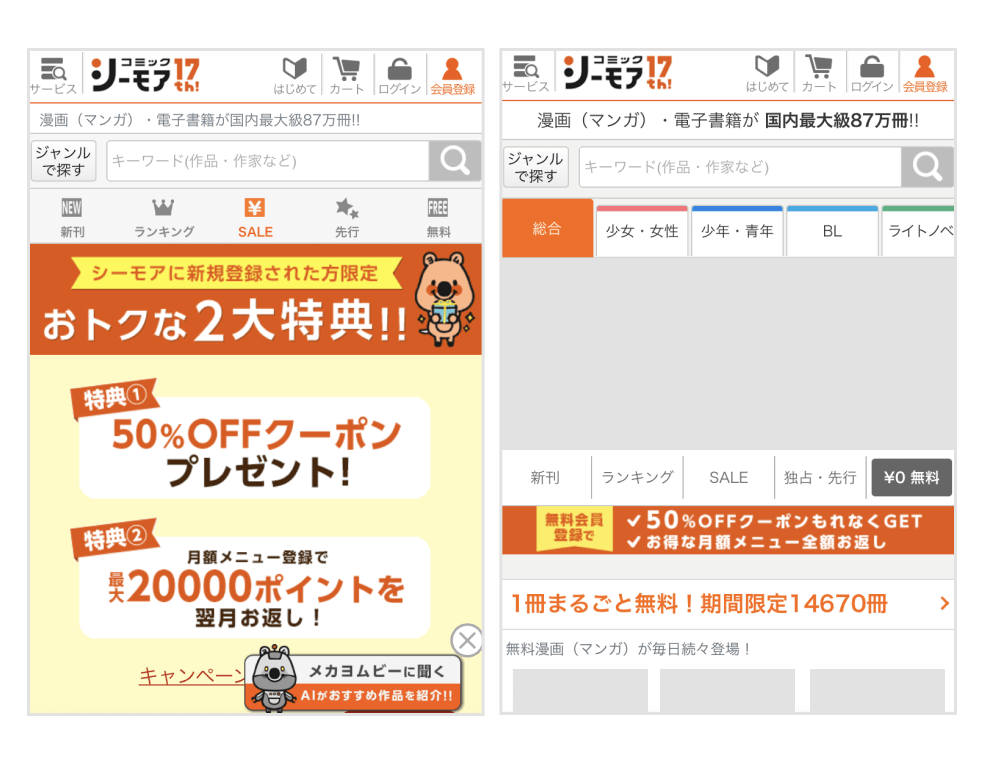
Task: Open the サービス menu icon in left screen
Action: click(54, 76)
